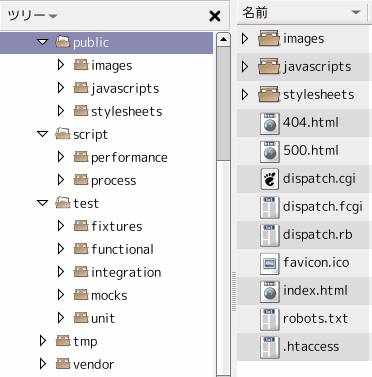Select the favicon.ico image file icon
Viewport: 372px width, 377px height.
coord(269,264)
